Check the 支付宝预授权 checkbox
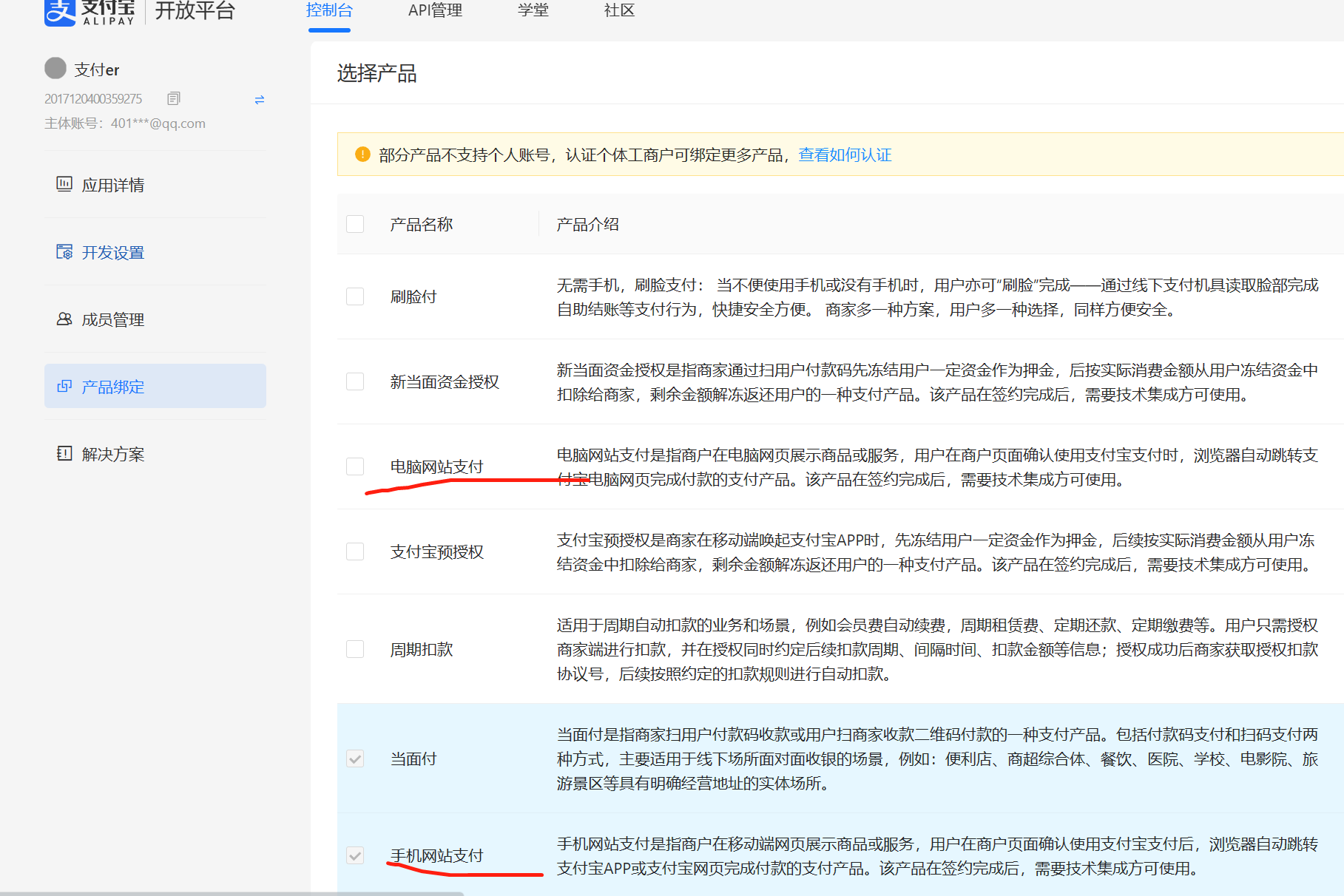Image resolution: width=1344 pixels, height=896 pixels. coord(355,551)
